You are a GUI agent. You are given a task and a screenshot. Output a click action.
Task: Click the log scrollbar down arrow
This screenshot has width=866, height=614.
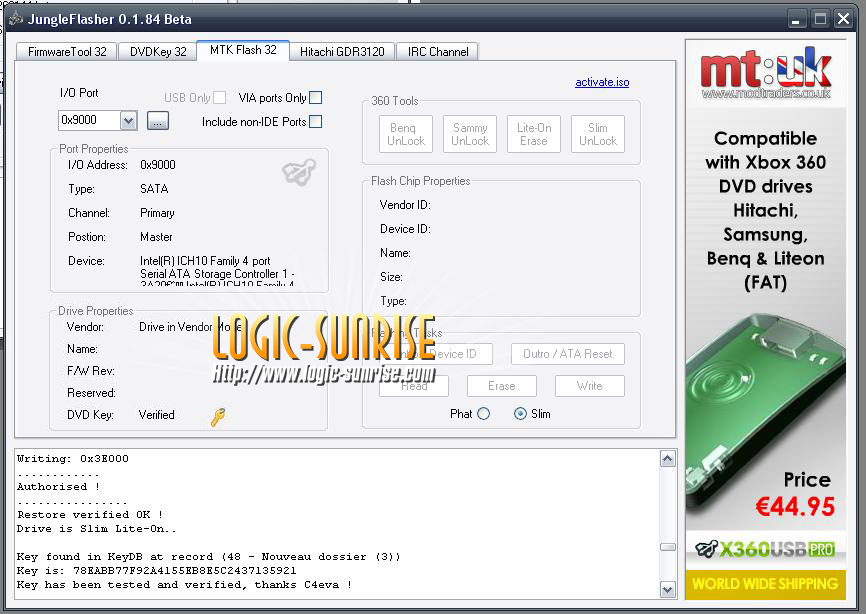point(668,590)
